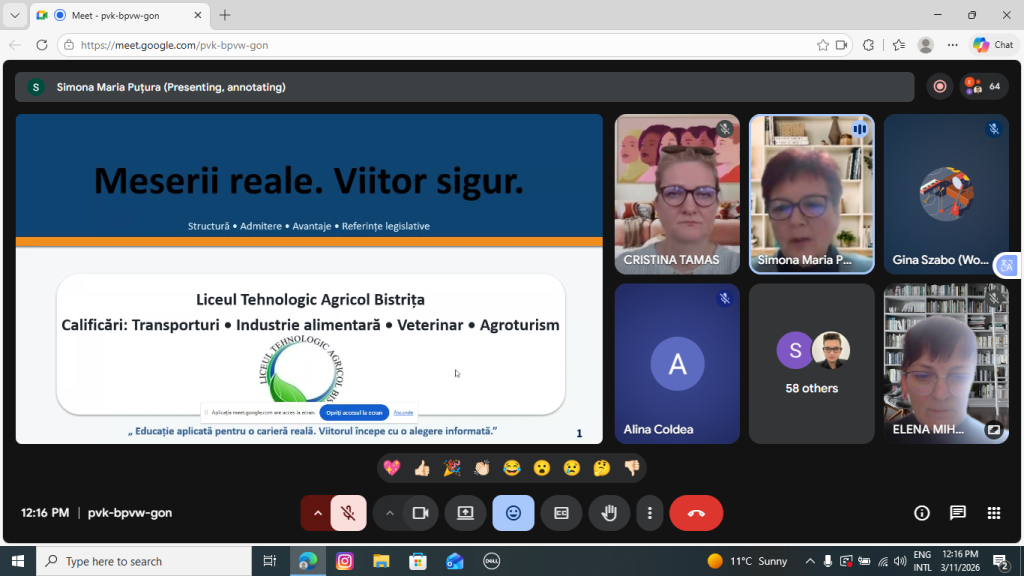Open the browser tab search dropdown

click(x=14, y=15)
